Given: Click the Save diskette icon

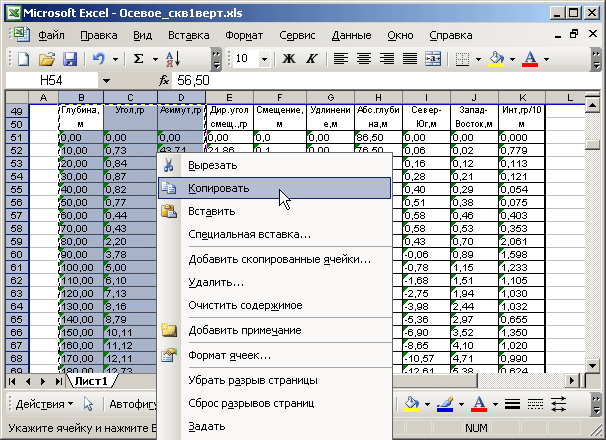Looking at the screenshot, I should tap(69, 60).
